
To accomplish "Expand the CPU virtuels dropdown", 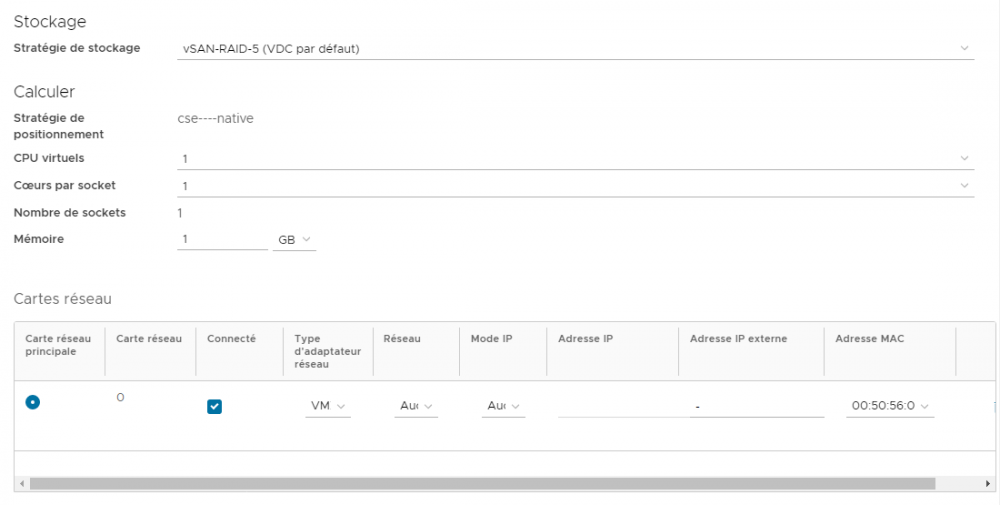I will [575, 159].
